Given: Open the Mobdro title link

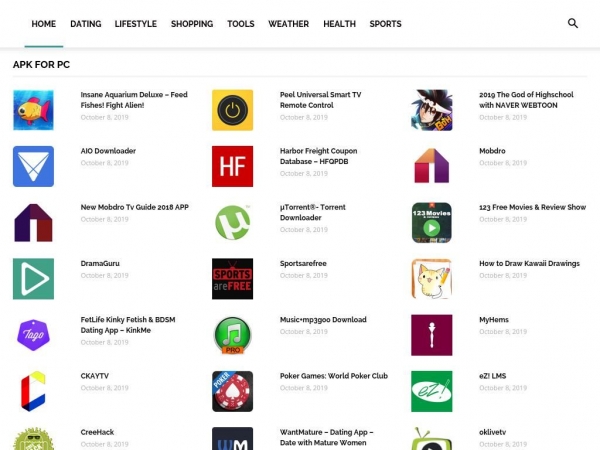Looking at the screenshot, I should click(492, 151).
